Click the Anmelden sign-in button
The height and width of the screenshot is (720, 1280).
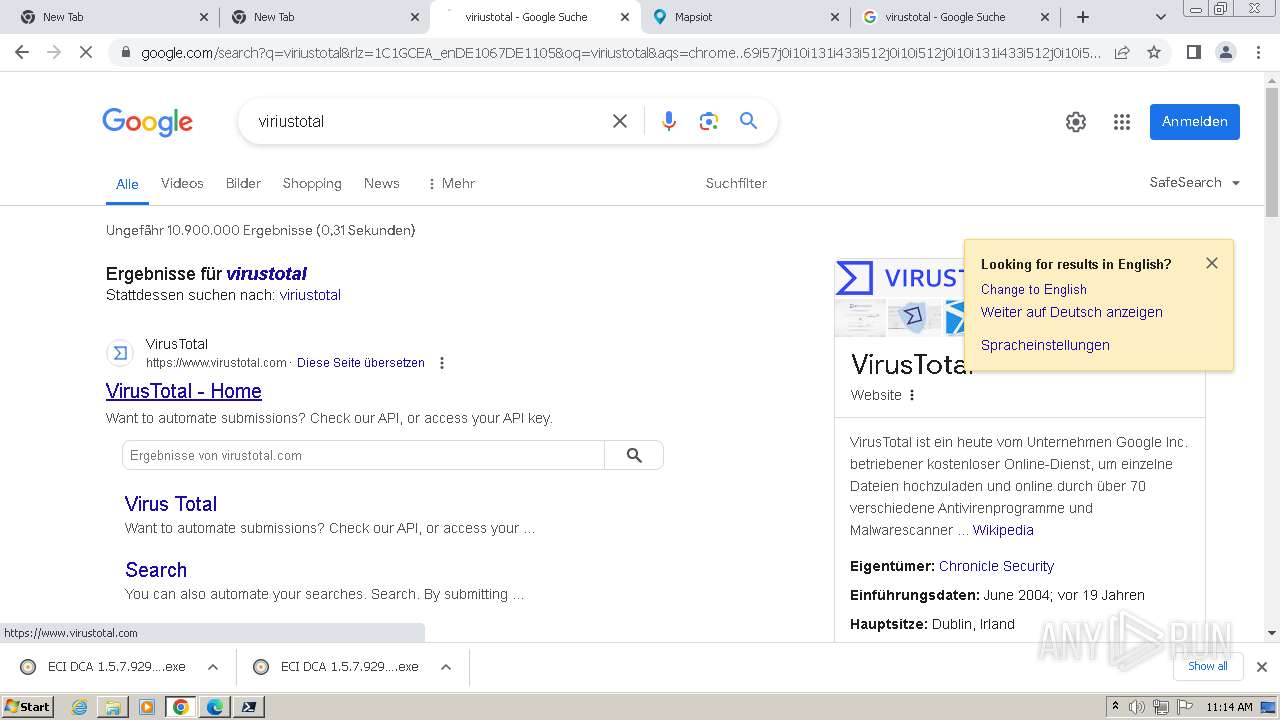(x=1195, y=122)
